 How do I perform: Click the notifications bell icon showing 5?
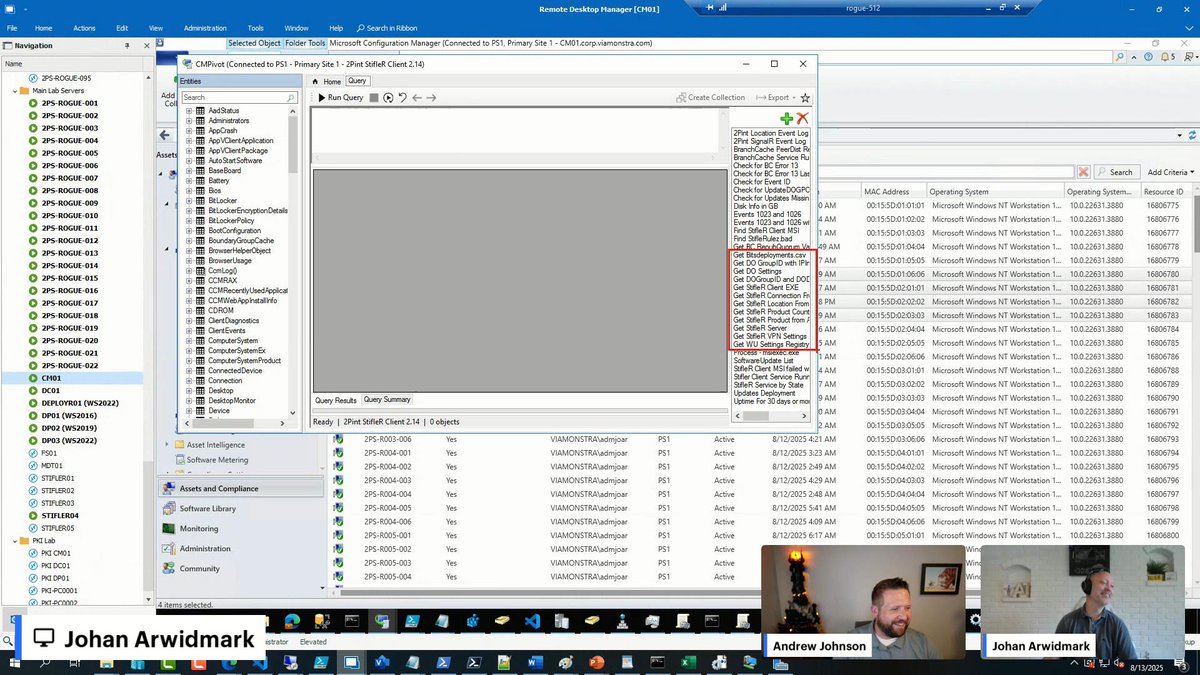point(1166,58)
